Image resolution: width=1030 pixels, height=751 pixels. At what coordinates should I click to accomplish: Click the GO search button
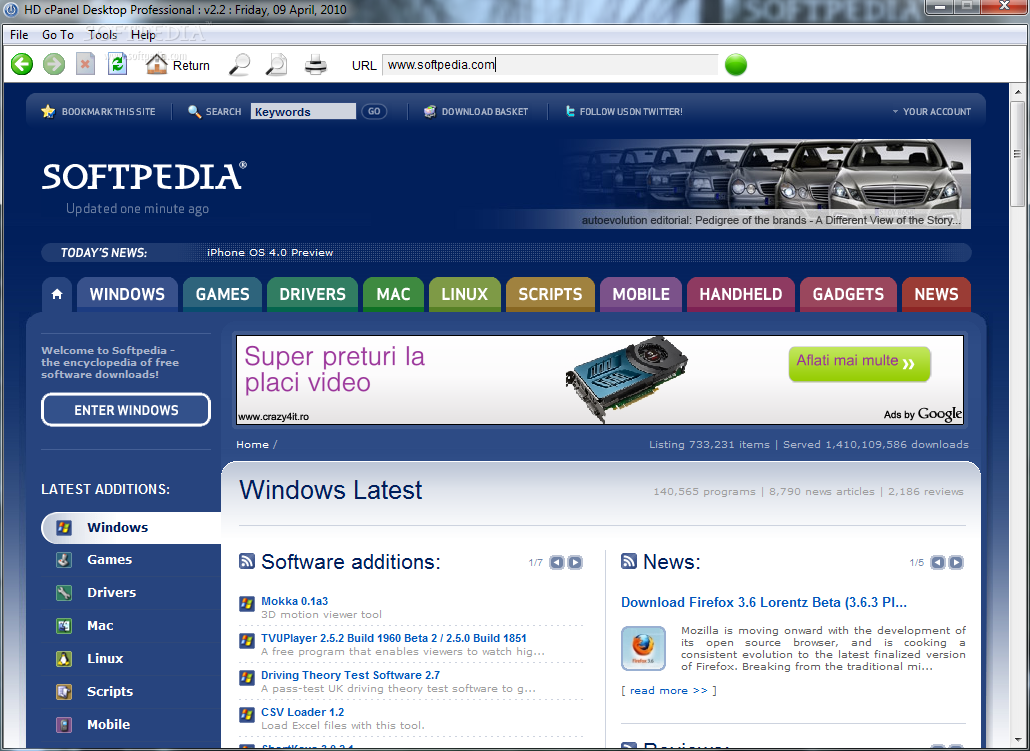coord(374,111)
